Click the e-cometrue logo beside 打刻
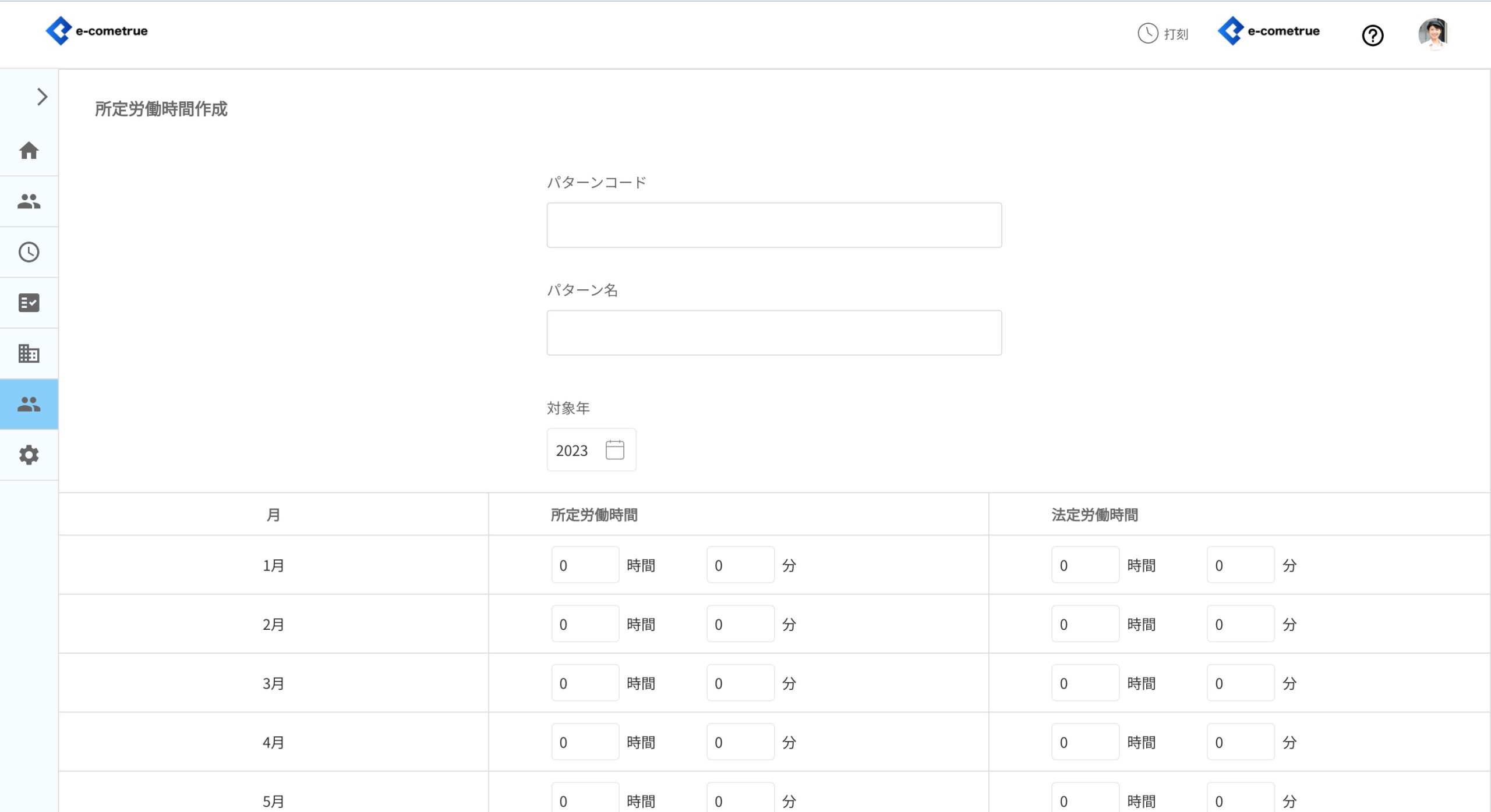Image resolution: width=1491 pixels, height=812 pixels. pyautogui.click(x=1269, y=31)
